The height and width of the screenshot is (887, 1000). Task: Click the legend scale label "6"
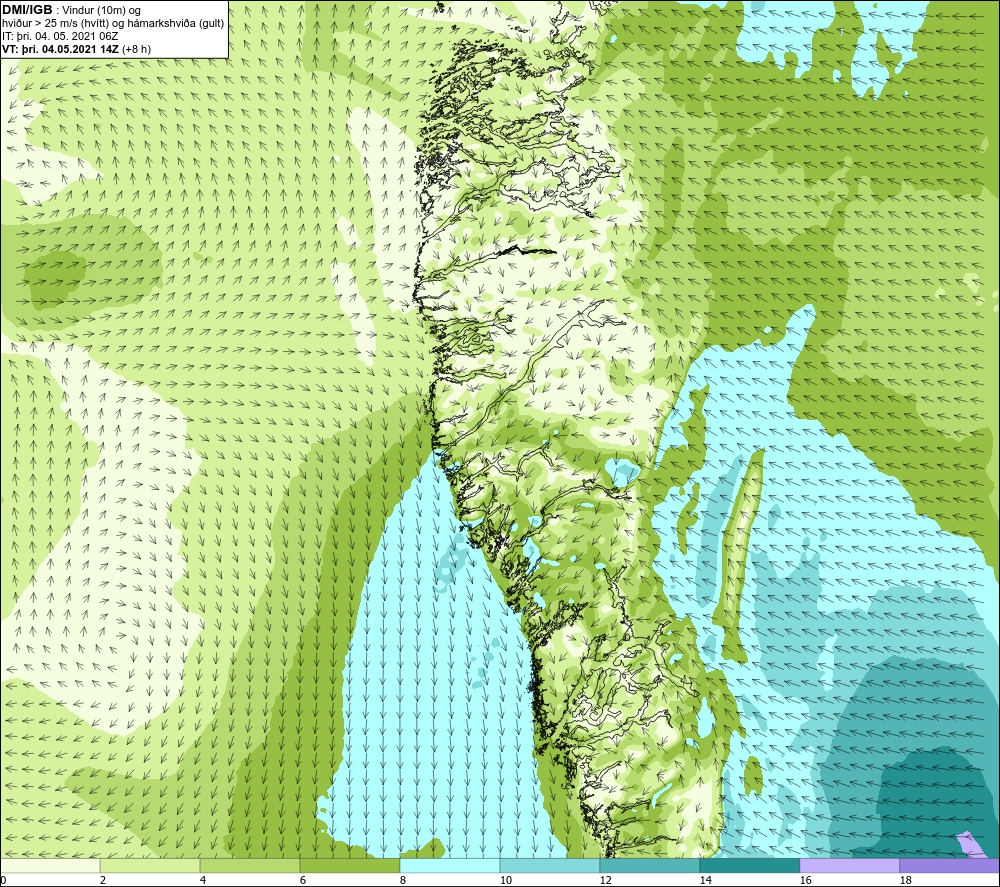(x=303, y=881)
